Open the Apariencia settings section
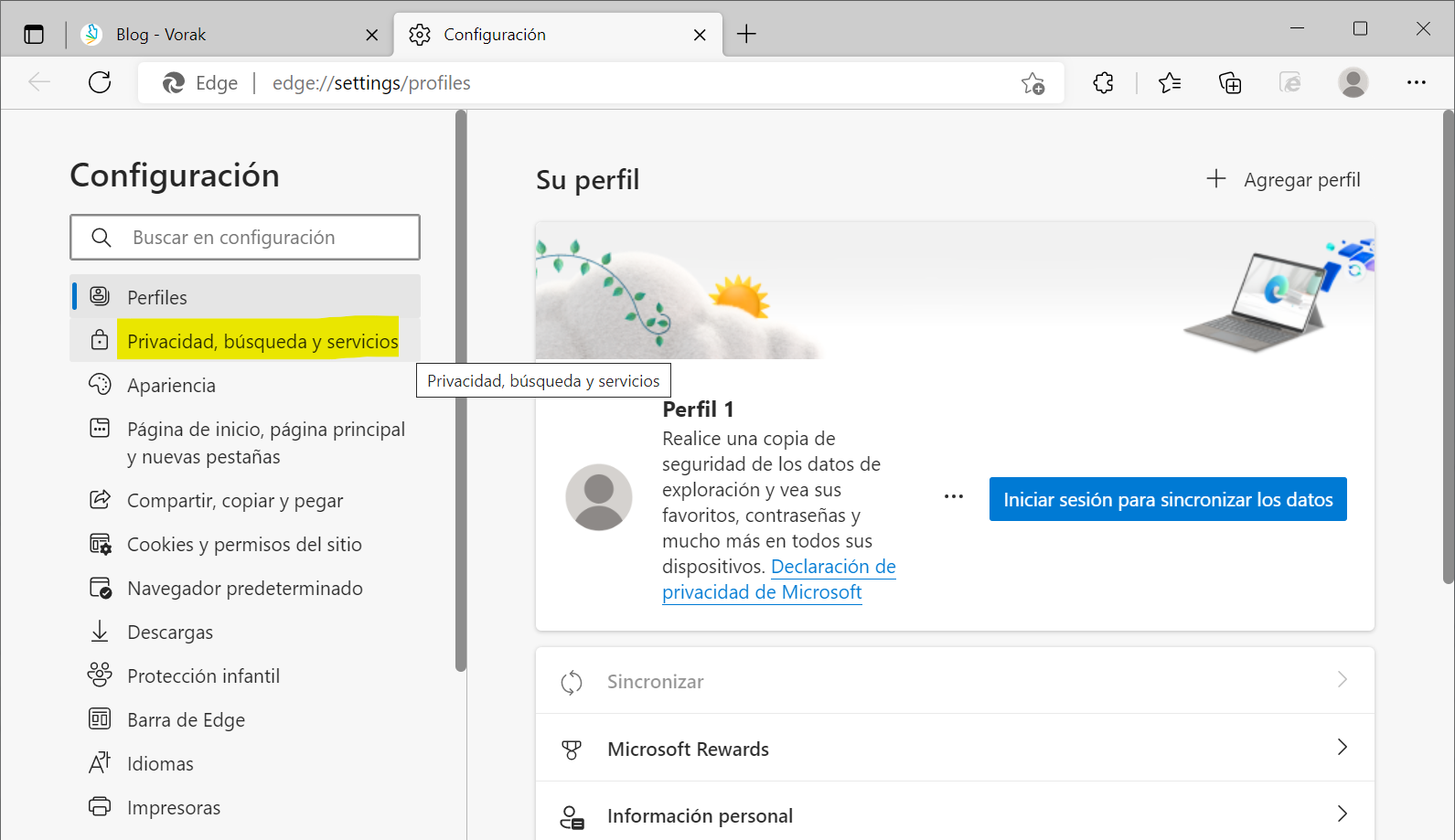 245,385
